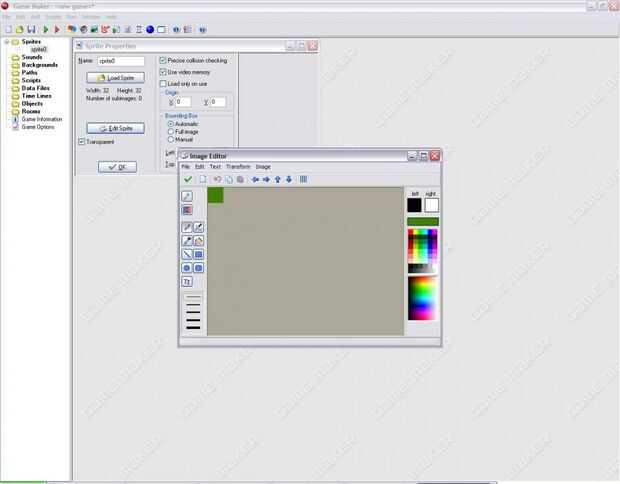This screenshot has width=620, height=484.
Task: Open the Data Files folder in tree
Action: [36, 88]
